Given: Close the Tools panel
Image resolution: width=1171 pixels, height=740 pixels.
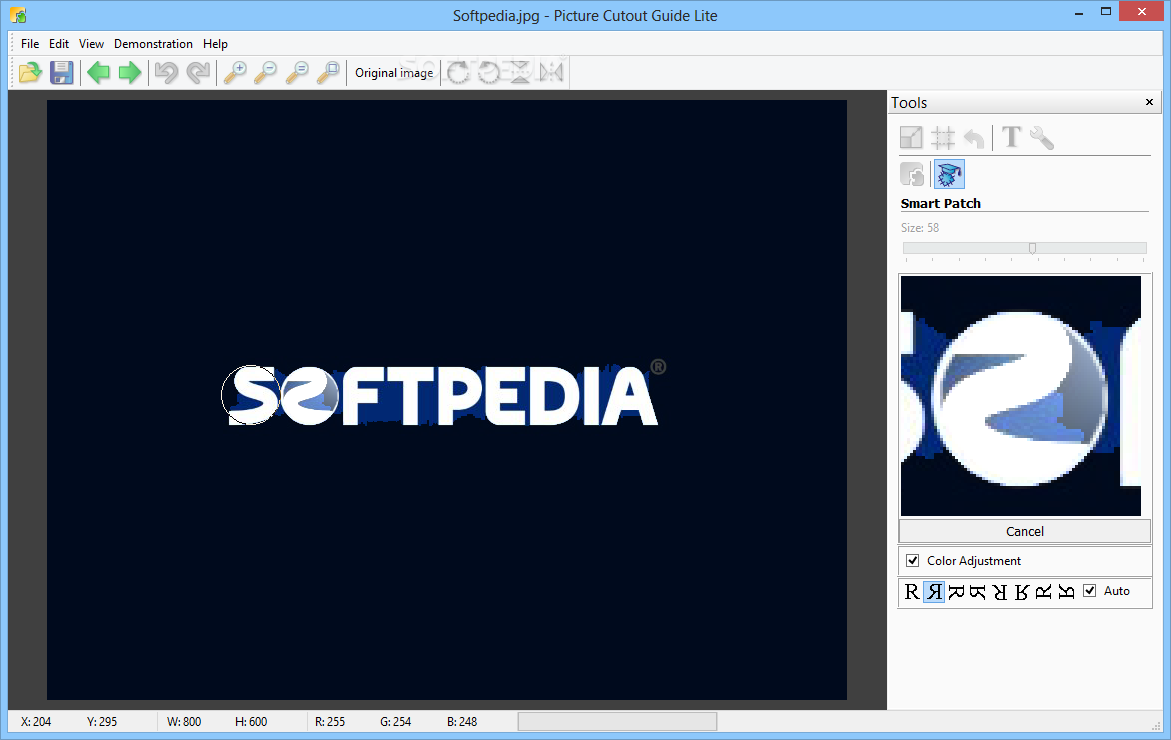Looking at the screenshot, I should click(1149, 102).
